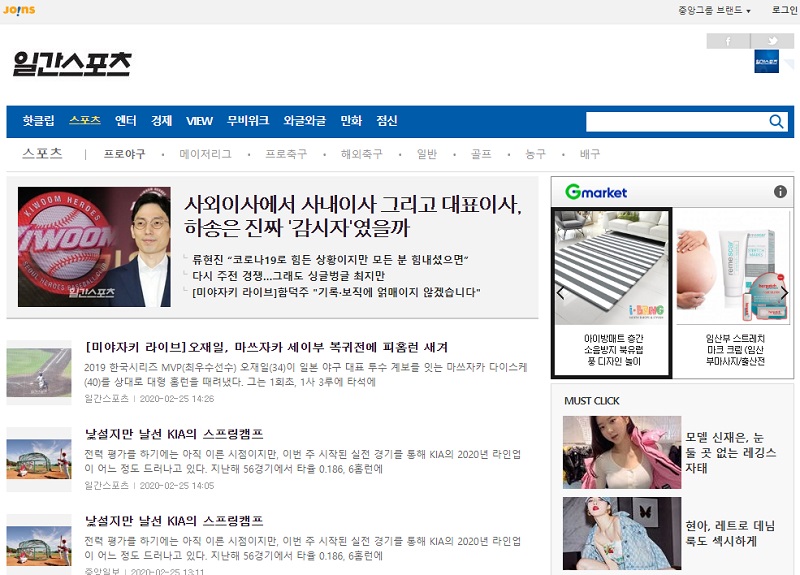800x575 pixels.
Task: Click 임산부 스트레치 마크 크림 ad text
Action: (735, 350)
